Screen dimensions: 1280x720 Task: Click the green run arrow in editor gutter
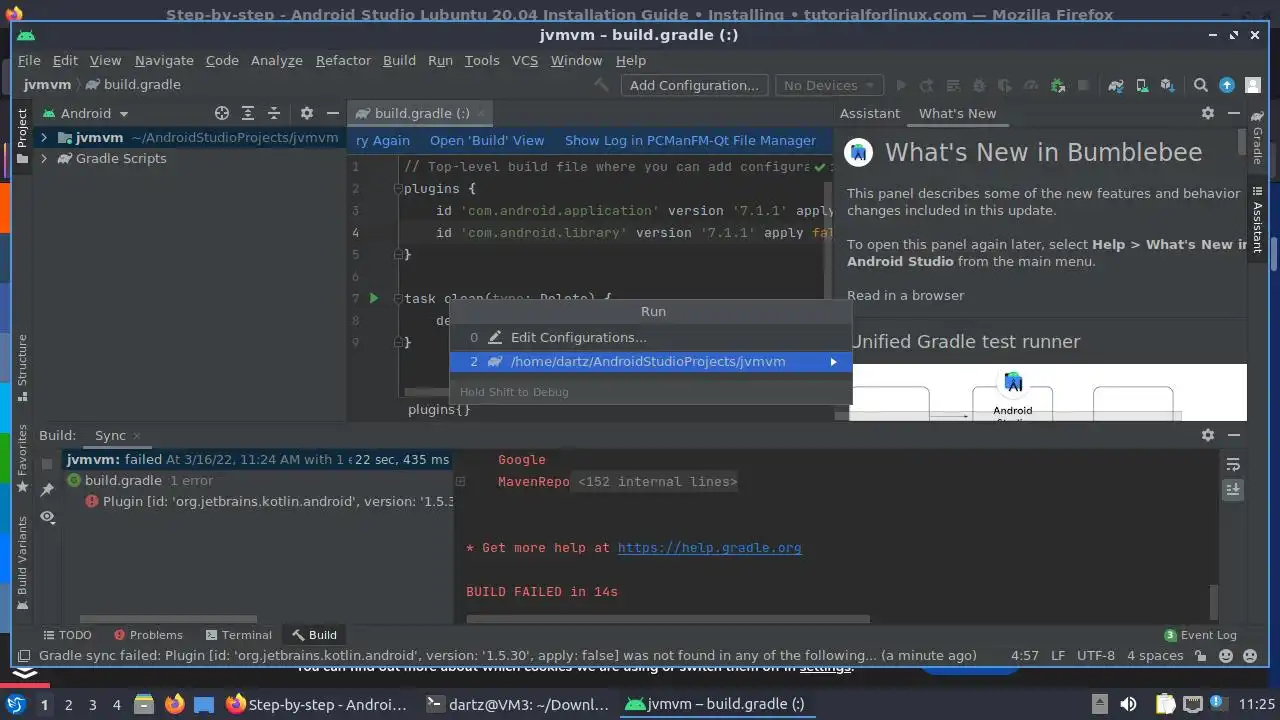click(x=374, y=298)
